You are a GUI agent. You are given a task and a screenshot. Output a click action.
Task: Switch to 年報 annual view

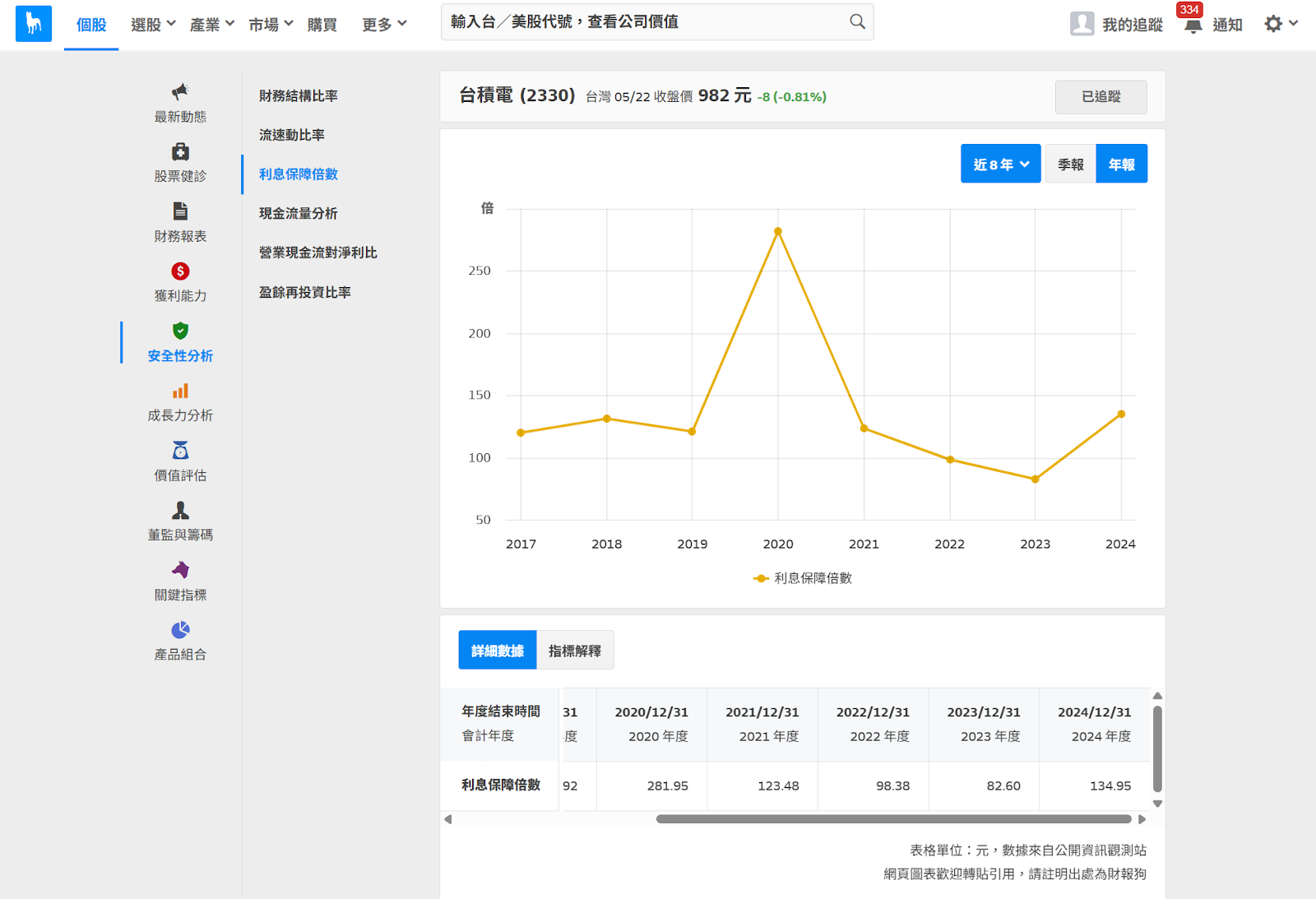(1121, 164)
